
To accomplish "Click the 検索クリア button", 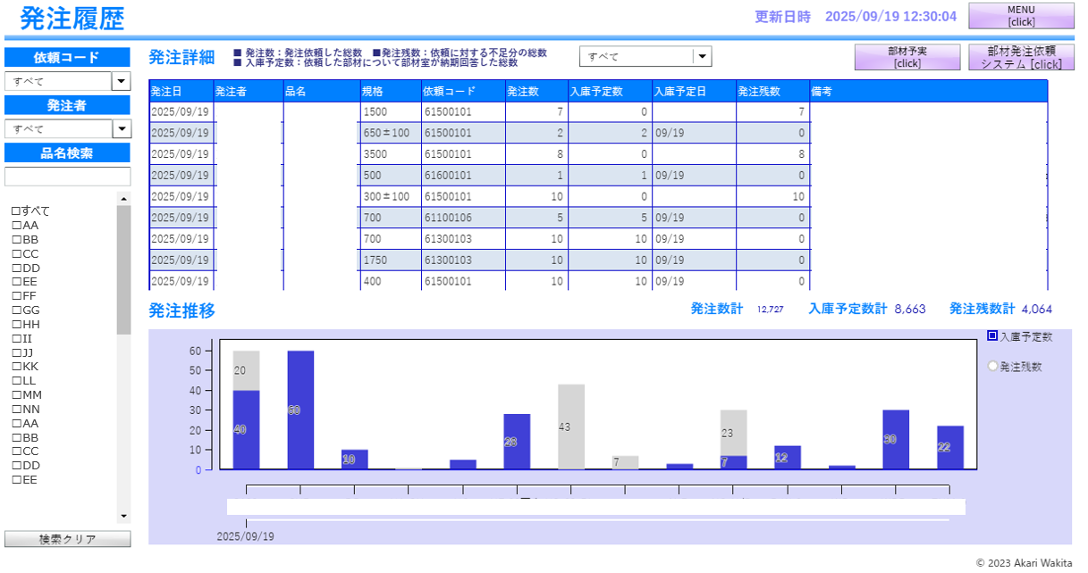I will [x=67, y=539].
